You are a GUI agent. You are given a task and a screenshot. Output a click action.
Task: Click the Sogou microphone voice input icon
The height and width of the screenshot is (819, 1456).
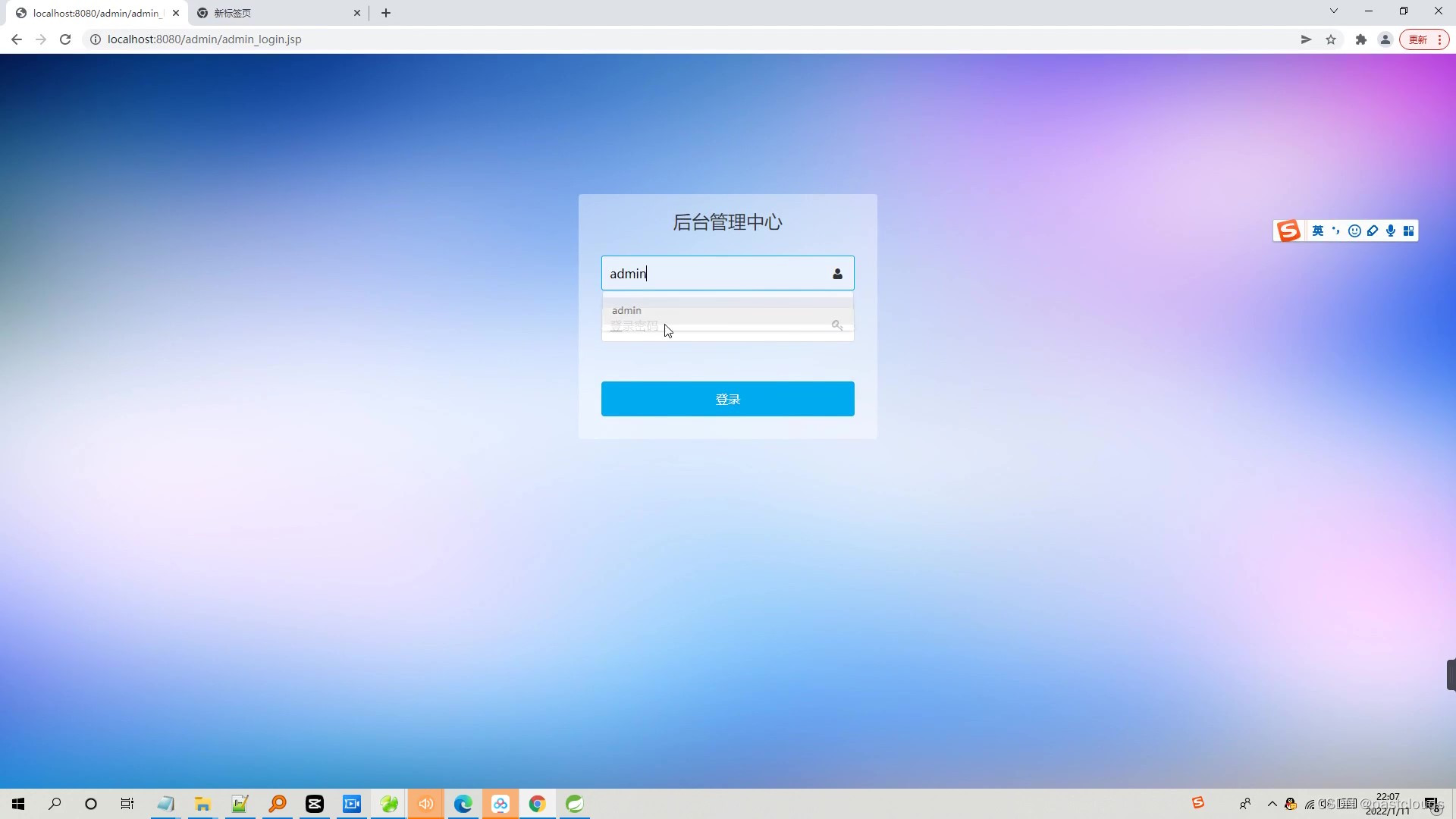pos(1391,231)
